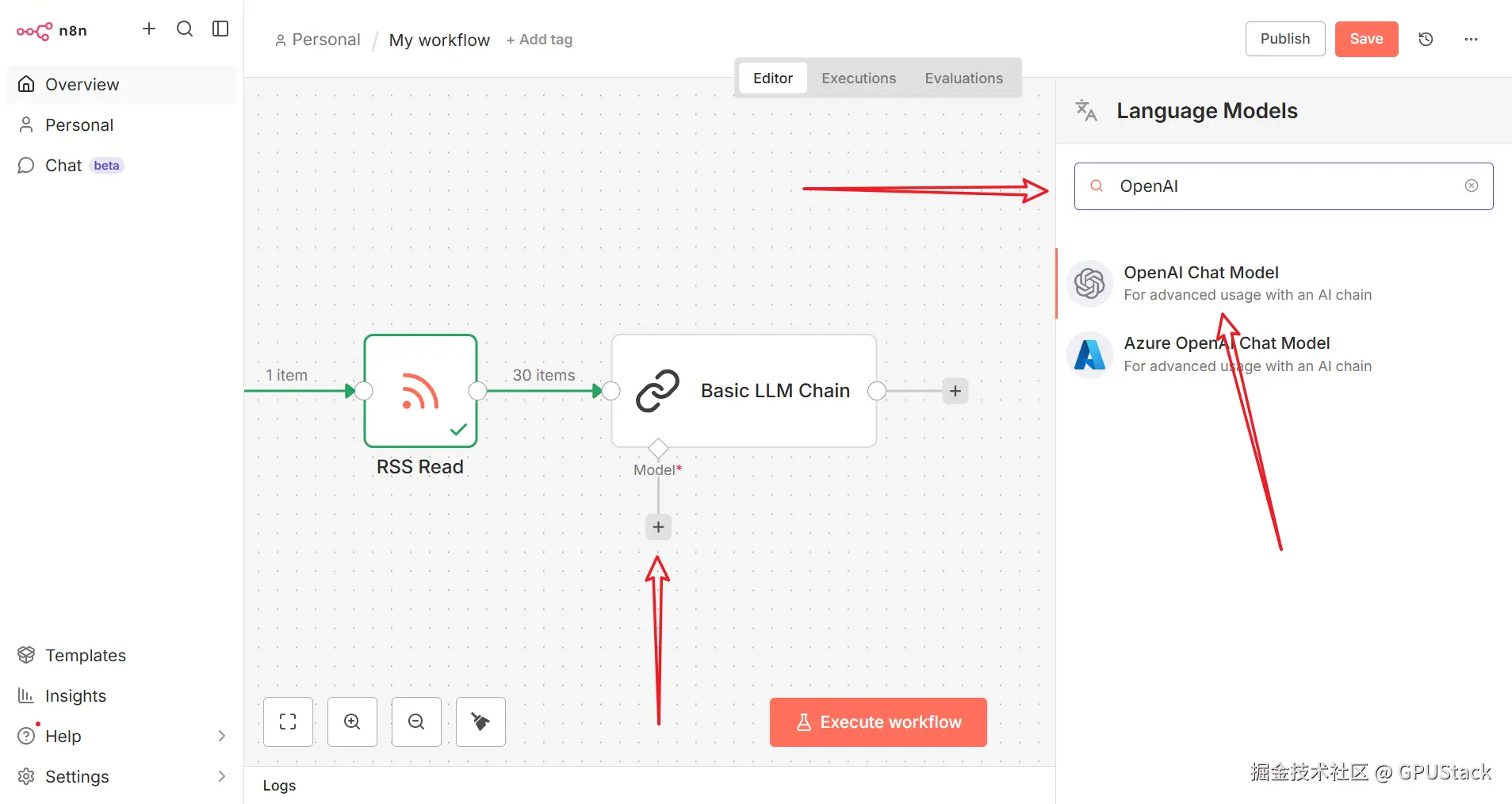Click the 30 items connection label
The height and width of the screenshot is (804, 1512).
point(544,375)
